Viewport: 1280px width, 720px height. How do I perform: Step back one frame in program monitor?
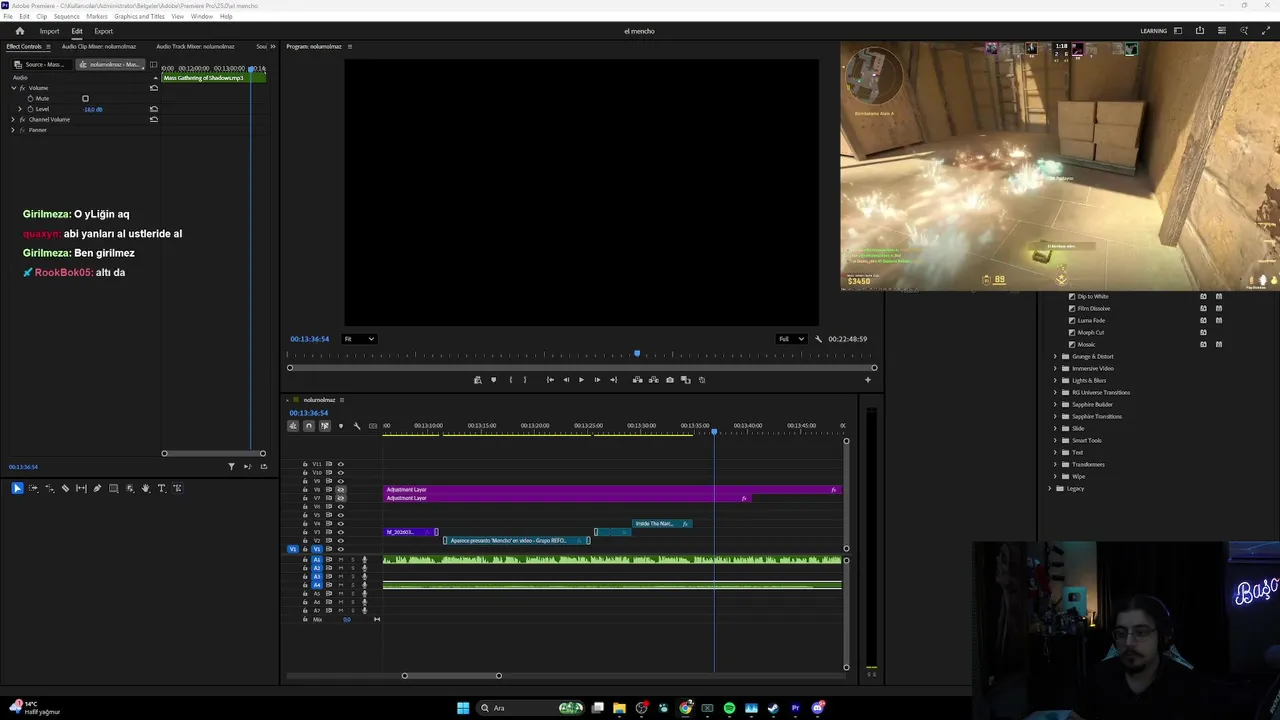[565, 380]
